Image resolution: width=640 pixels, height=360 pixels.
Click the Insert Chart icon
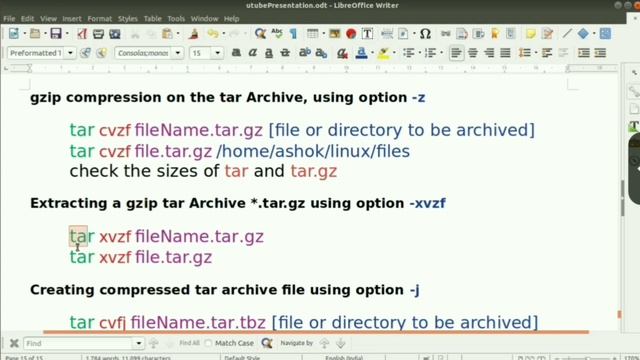click(351, 34)
